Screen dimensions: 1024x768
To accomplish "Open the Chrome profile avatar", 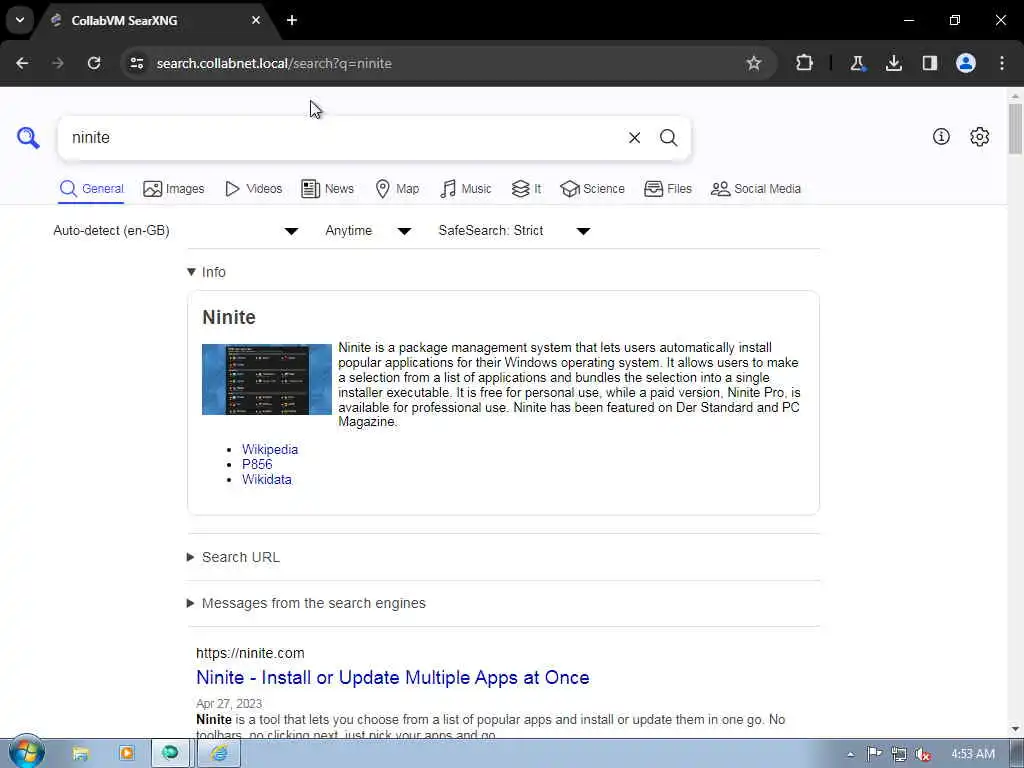I will (966, 63).
